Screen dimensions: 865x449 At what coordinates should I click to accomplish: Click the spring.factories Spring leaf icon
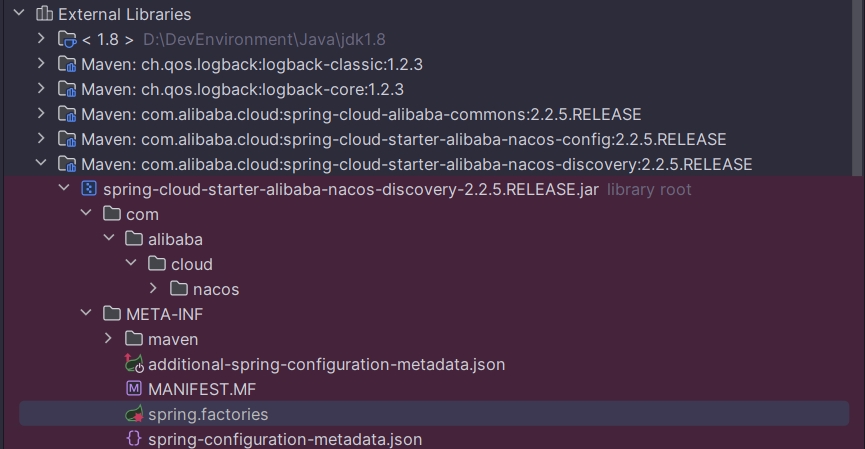click(134, 414)
